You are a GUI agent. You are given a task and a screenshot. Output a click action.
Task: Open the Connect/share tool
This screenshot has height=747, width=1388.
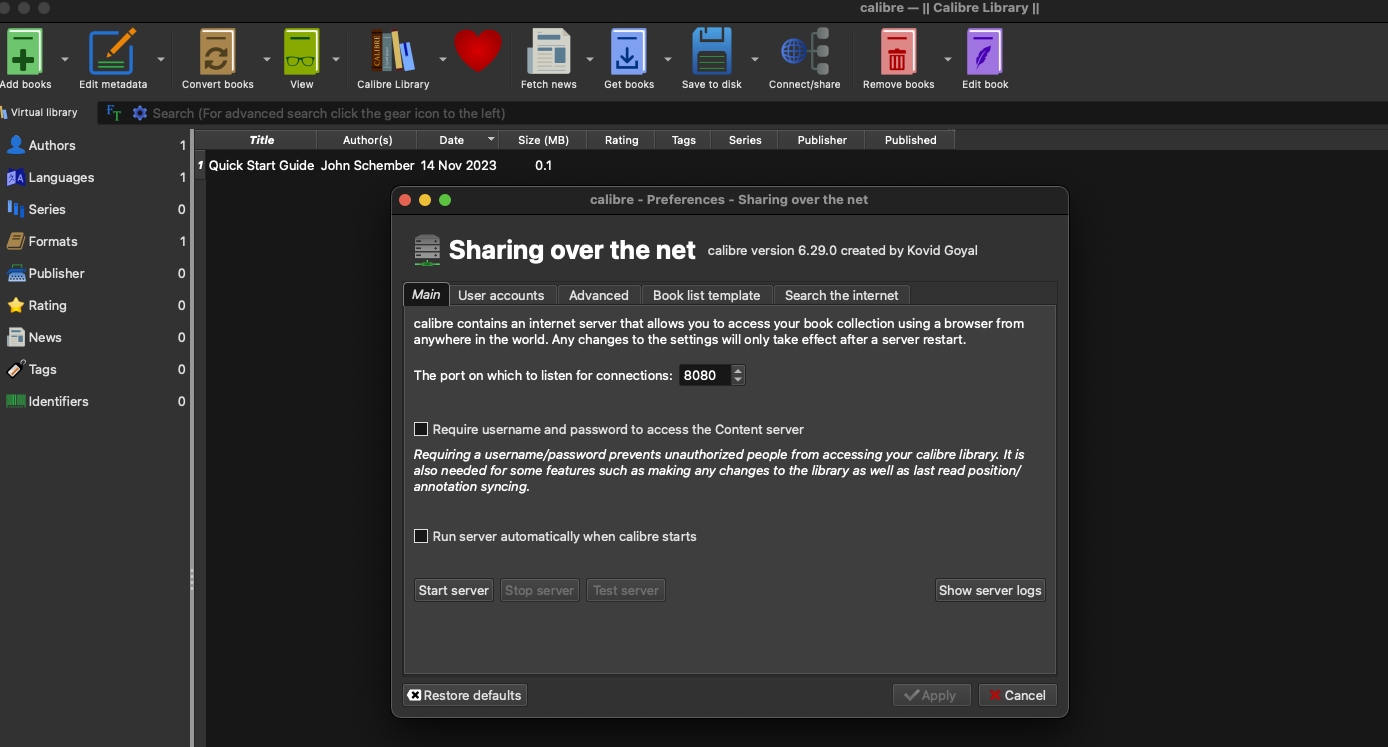(805, 52)
